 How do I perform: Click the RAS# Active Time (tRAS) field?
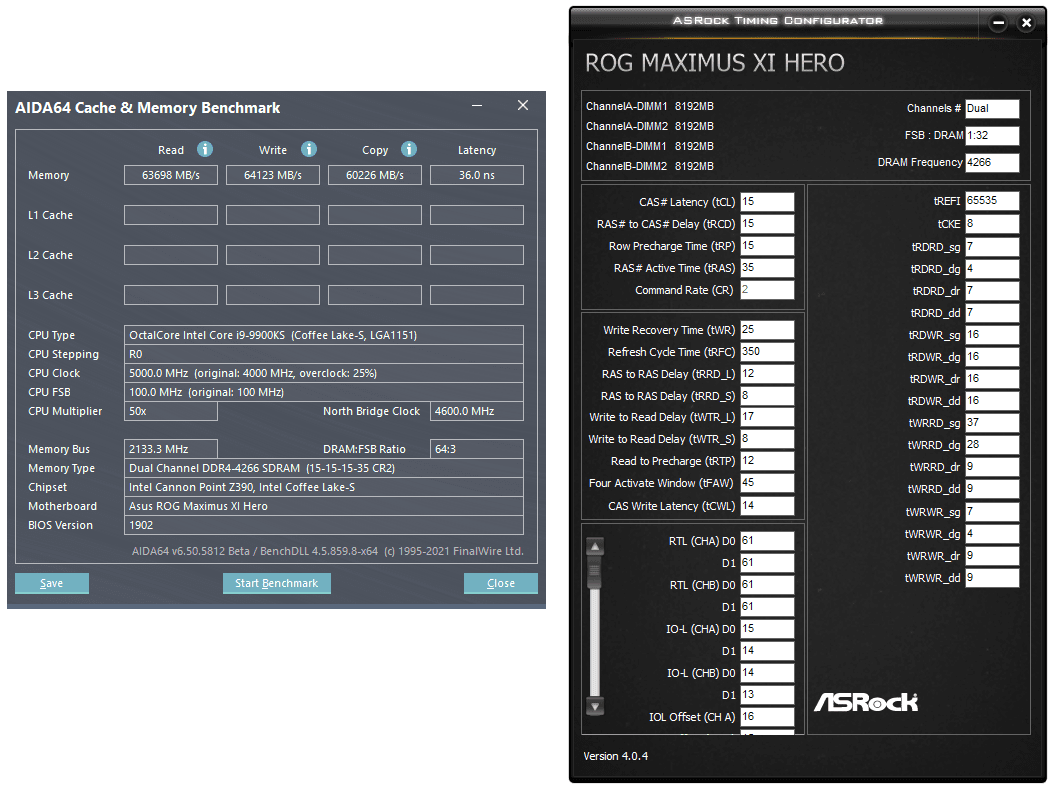tap(768, 268)
